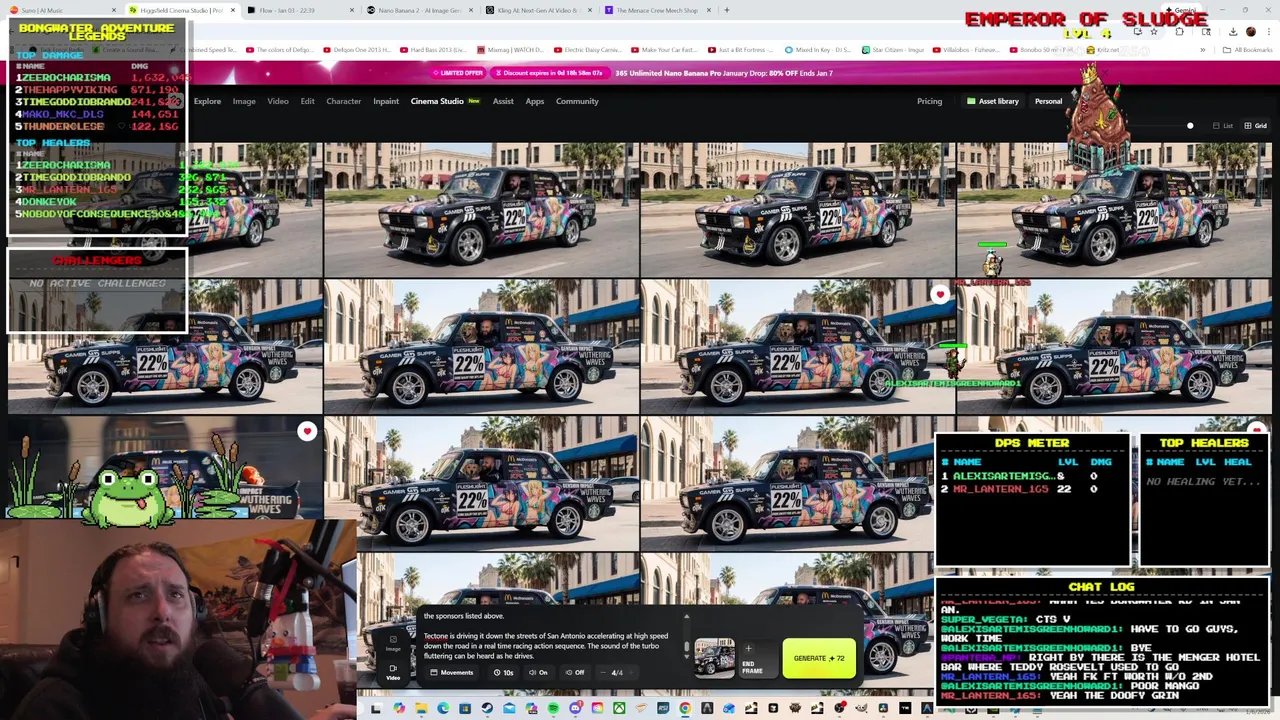Click the heart icon on the third-row car image
1280x720 pixels.
coord(307,431)
